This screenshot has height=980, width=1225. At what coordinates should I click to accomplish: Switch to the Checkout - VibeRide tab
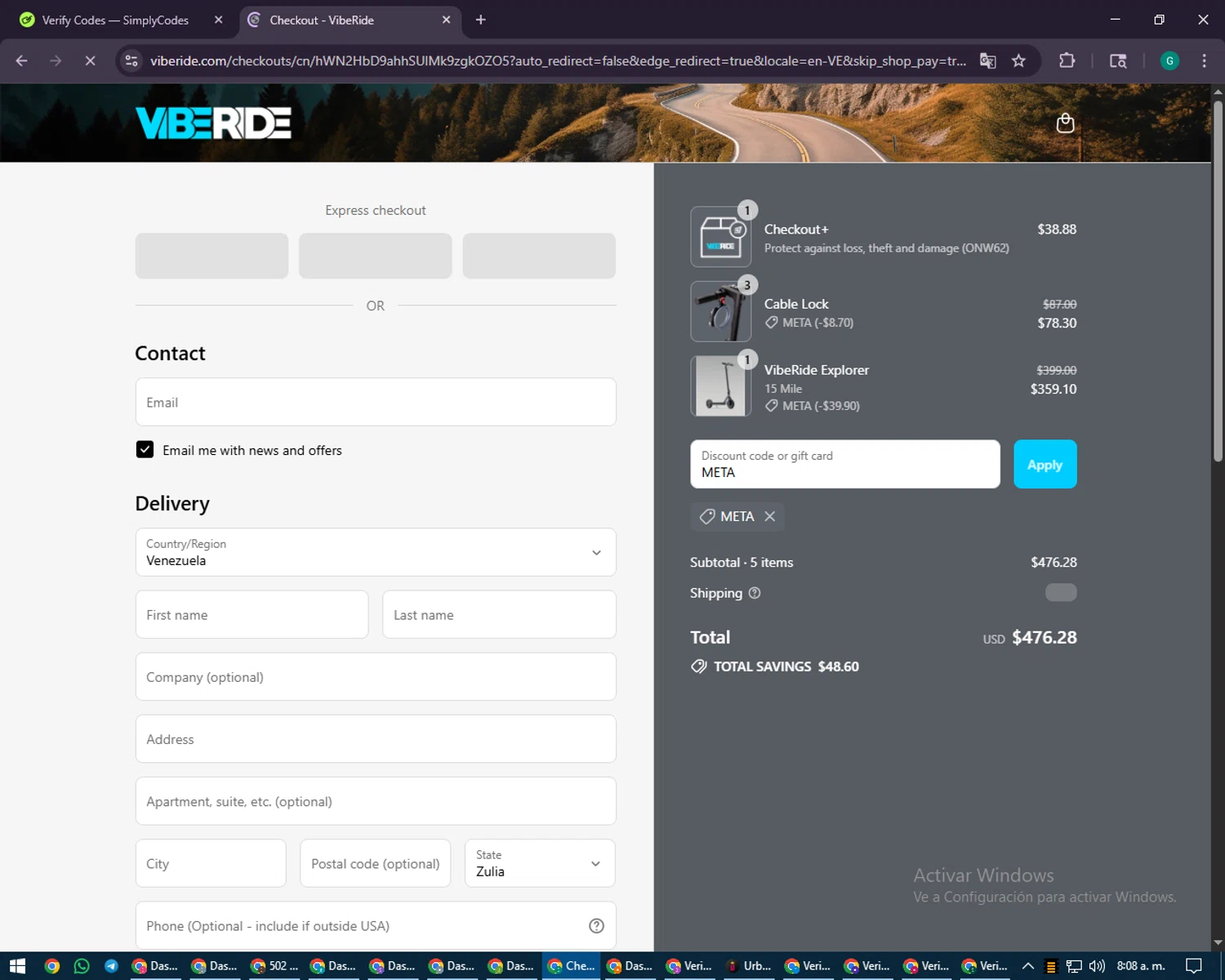350,20
